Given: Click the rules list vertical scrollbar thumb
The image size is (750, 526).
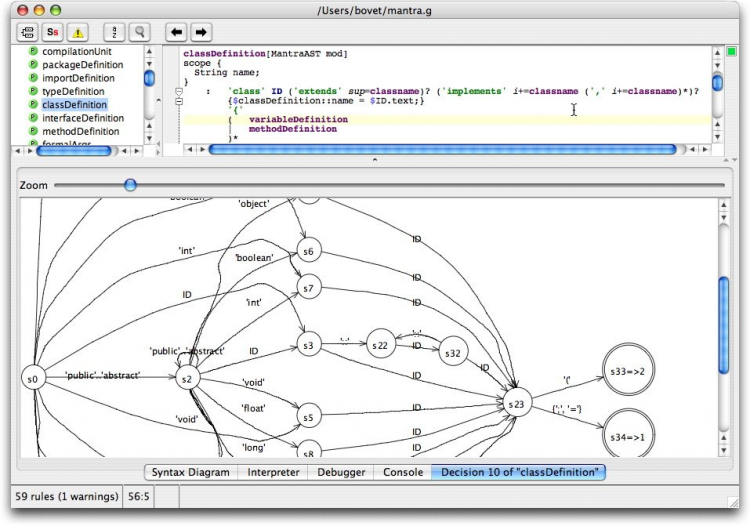Looking at the screenshot, I should [149, 78].
